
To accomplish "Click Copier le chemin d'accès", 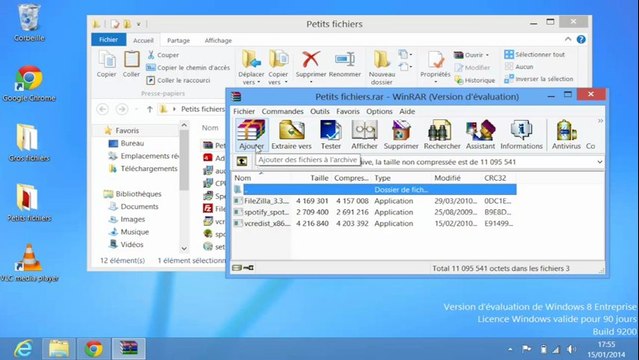I will point(188,68).
